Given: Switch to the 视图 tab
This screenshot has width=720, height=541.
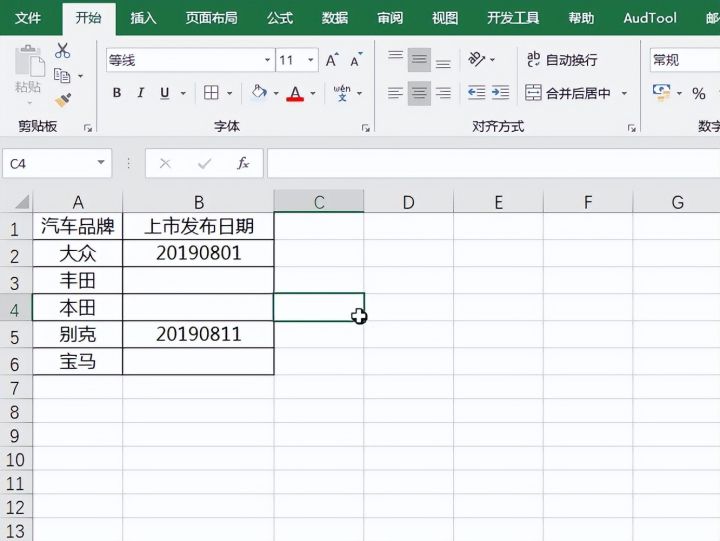Looking at the screenshot, I should pyautogui.click(x=445, y=18).
